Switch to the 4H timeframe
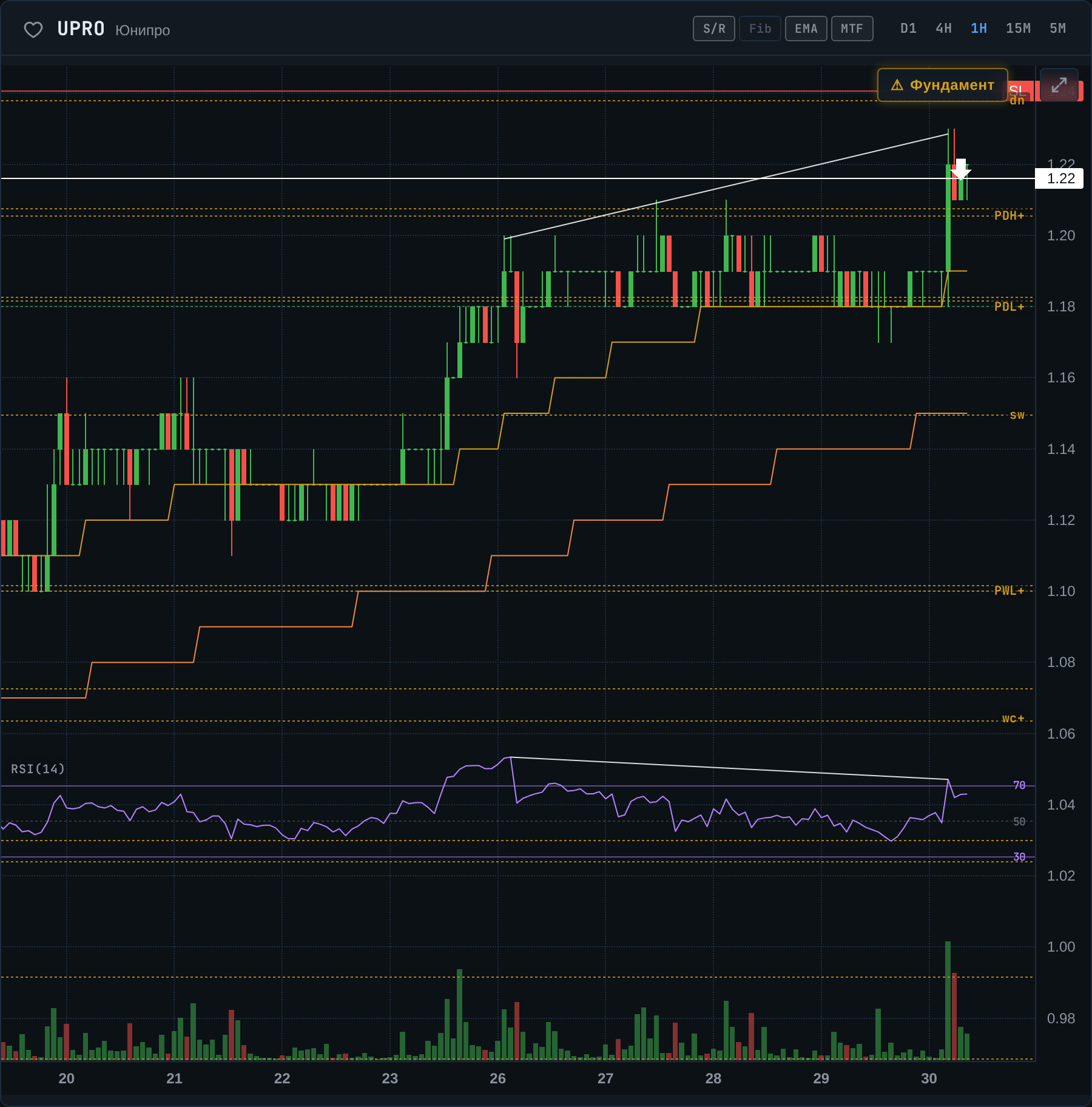 [x=944, y=29]
